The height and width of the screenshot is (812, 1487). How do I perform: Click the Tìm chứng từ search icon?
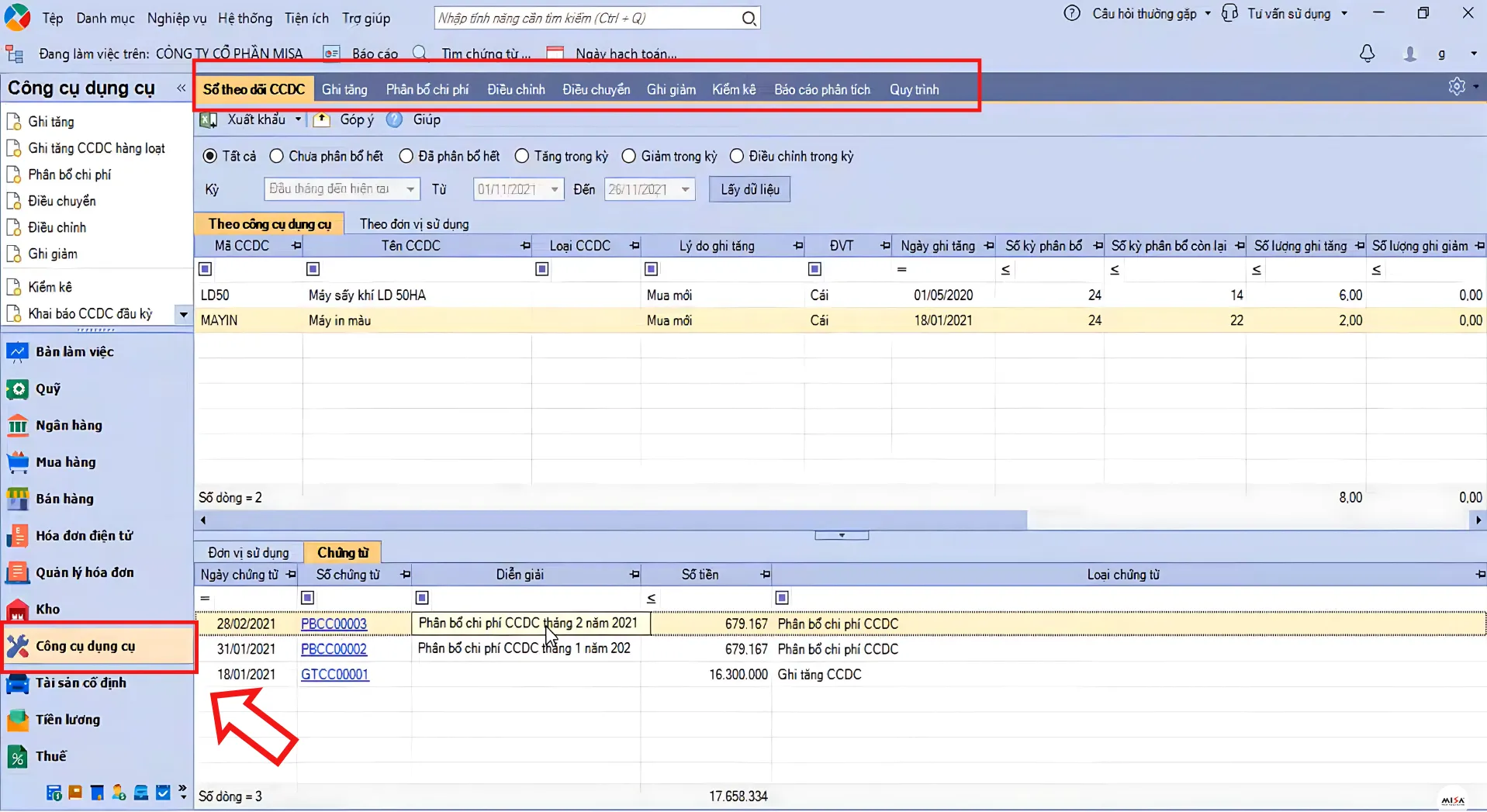(x=420, y=54)
